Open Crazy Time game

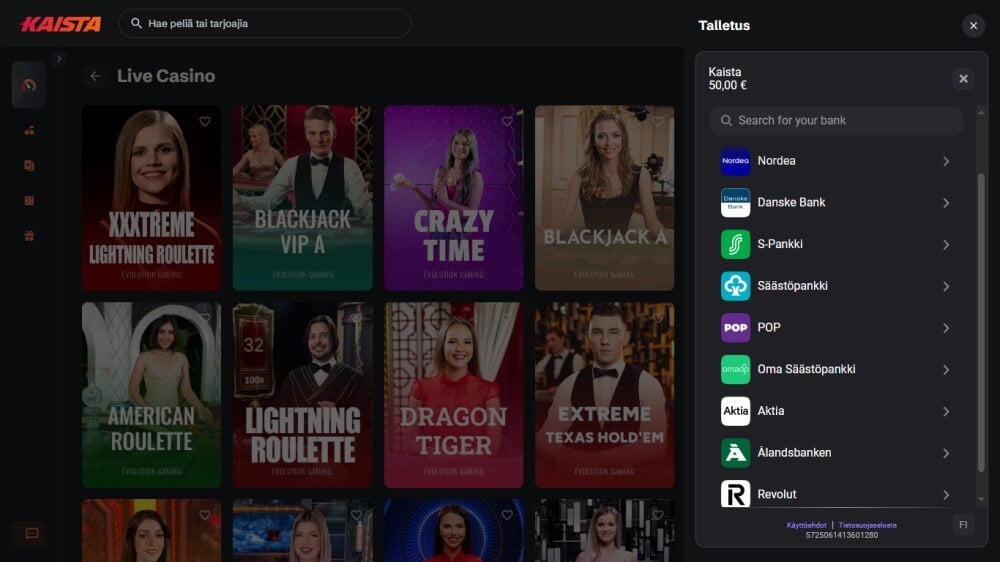453,198
